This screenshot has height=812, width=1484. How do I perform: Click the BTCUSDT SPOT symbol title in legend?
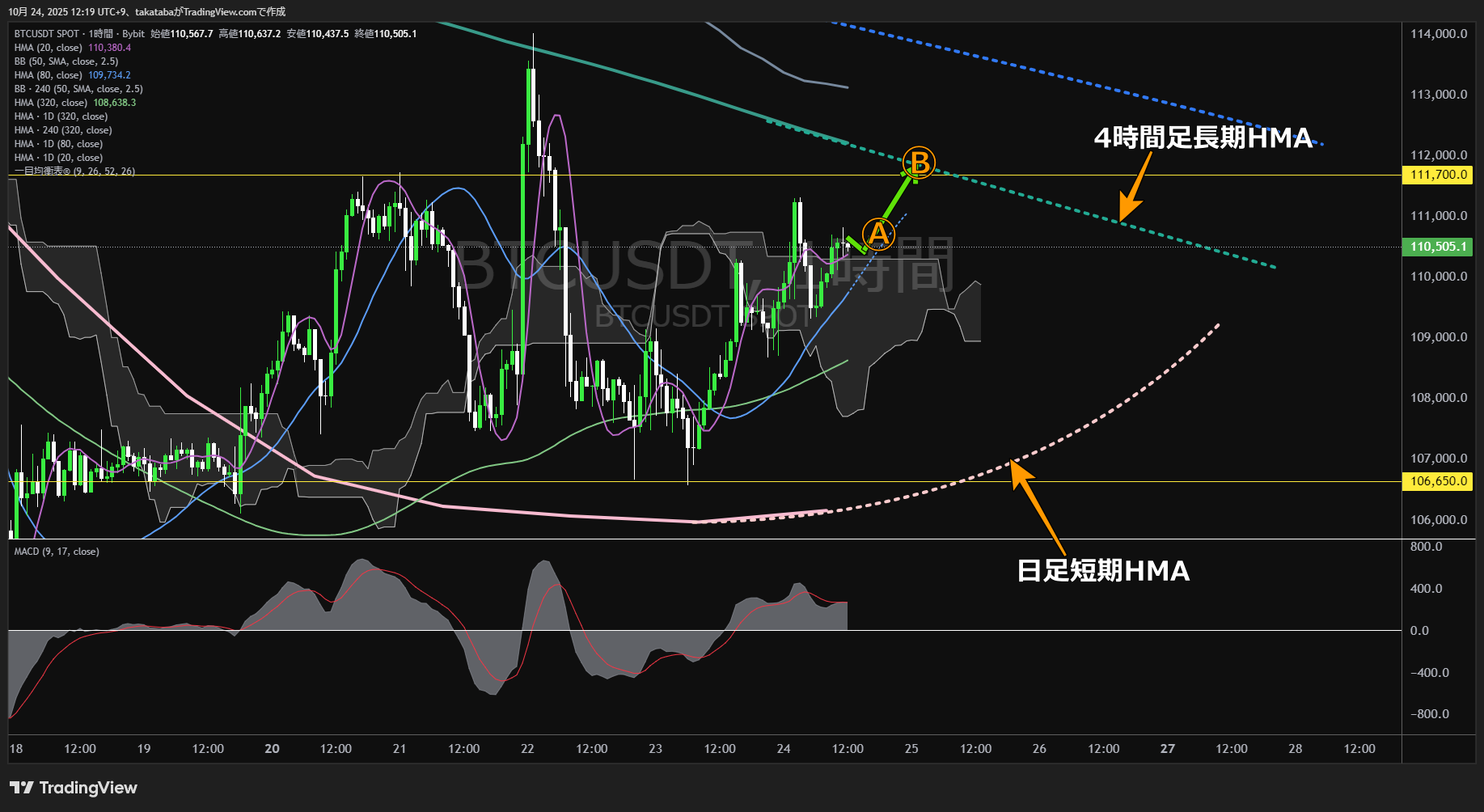pyautogui.click(x=47, y=34)
